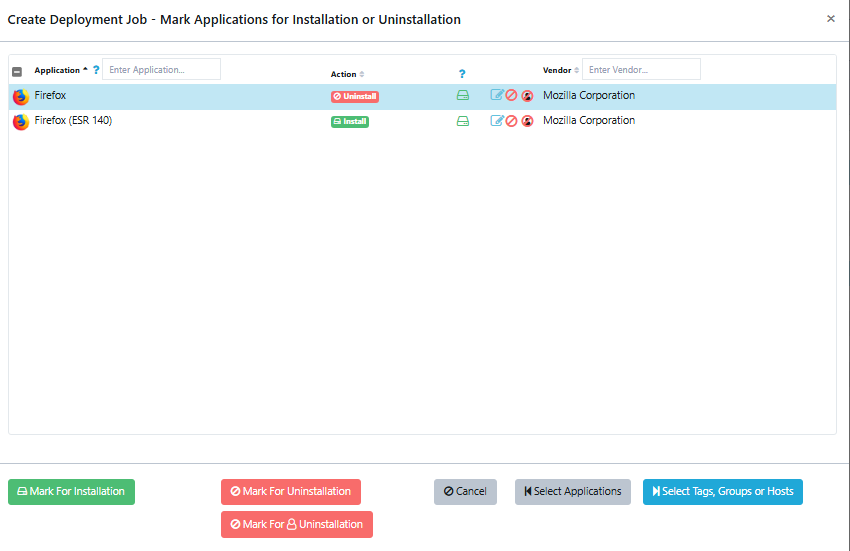The width and height of the screenshot is (850, 551).
Task: Sort the list by Application column
Action: click(57, 70)
